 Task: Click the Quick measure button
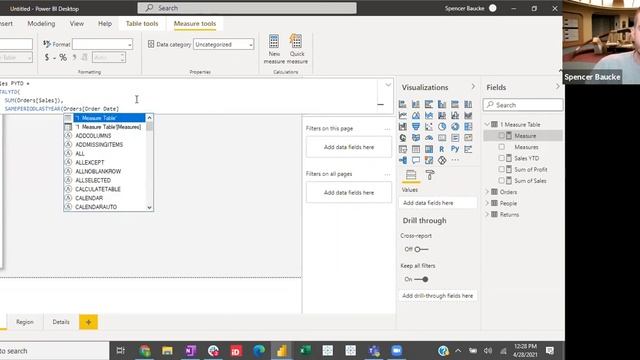297,49
